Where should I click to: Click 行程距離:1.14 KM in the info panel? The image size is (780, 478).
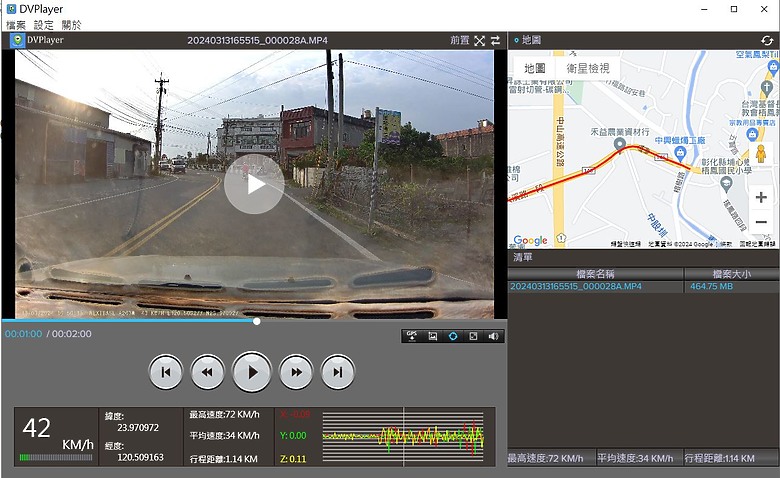[223, 459]
